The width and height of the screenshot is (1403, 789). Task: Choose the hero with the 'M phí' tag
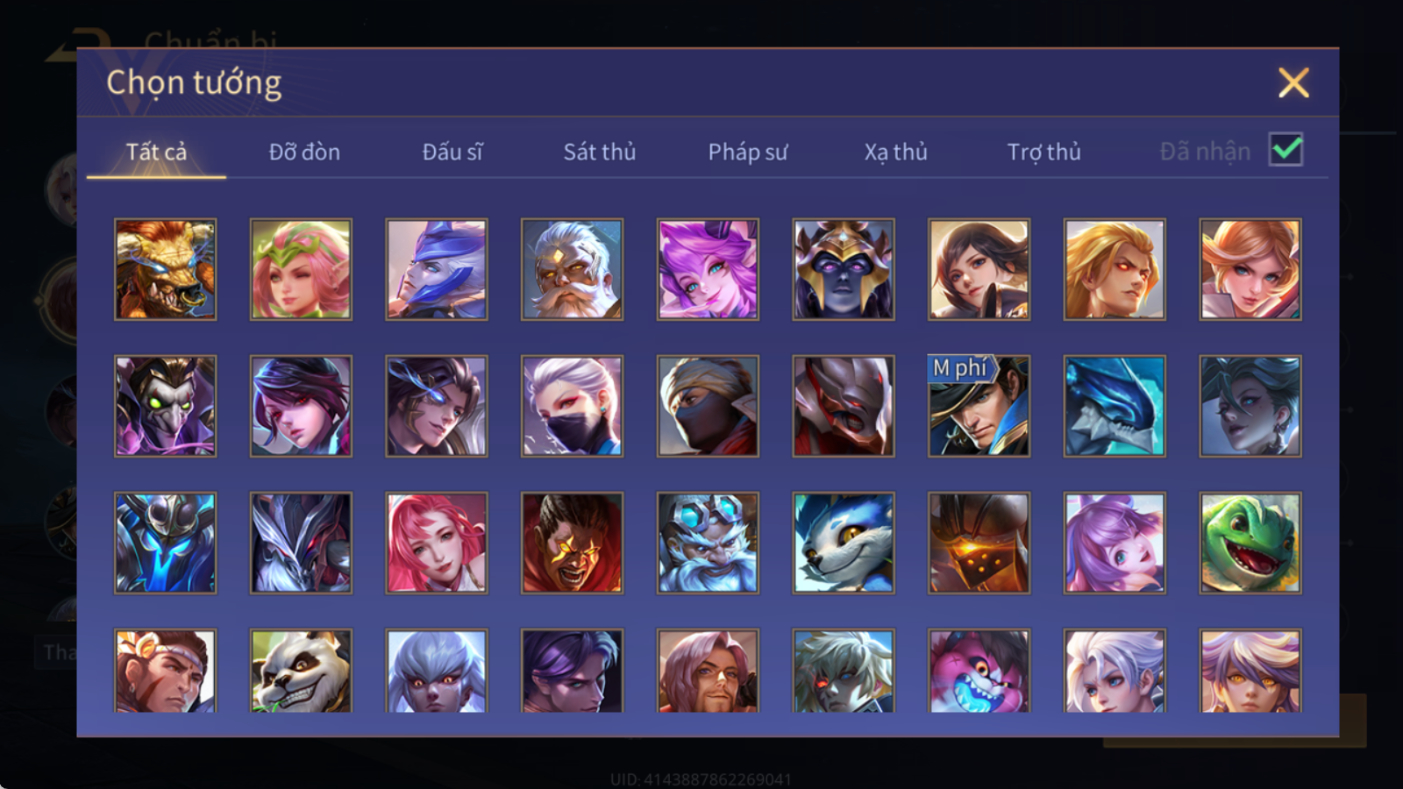coord(979,406)
